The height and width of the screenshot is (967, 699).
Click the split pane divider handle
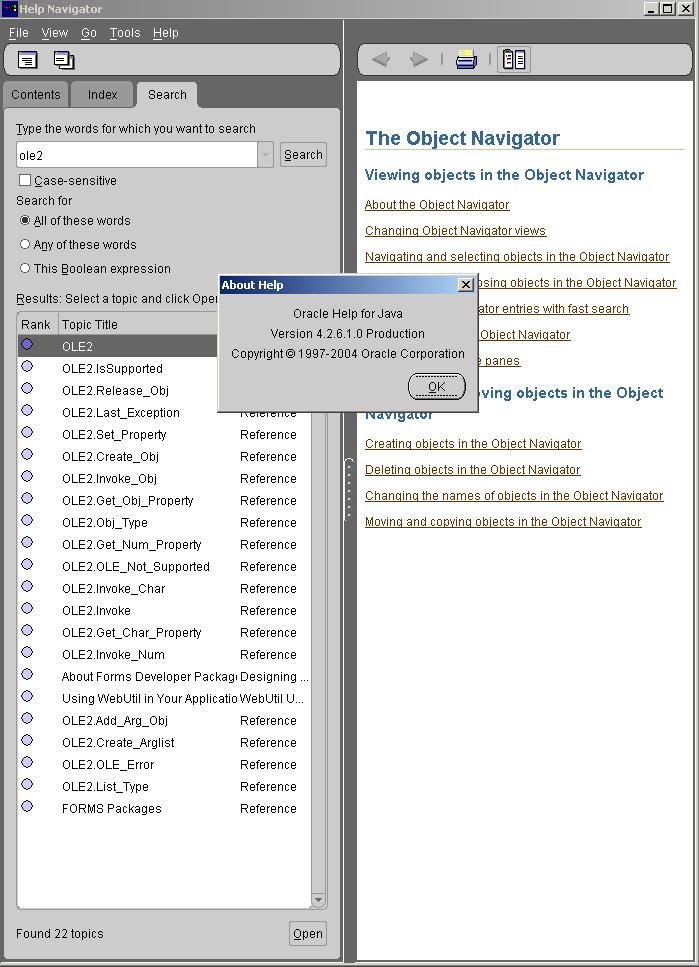349,491
